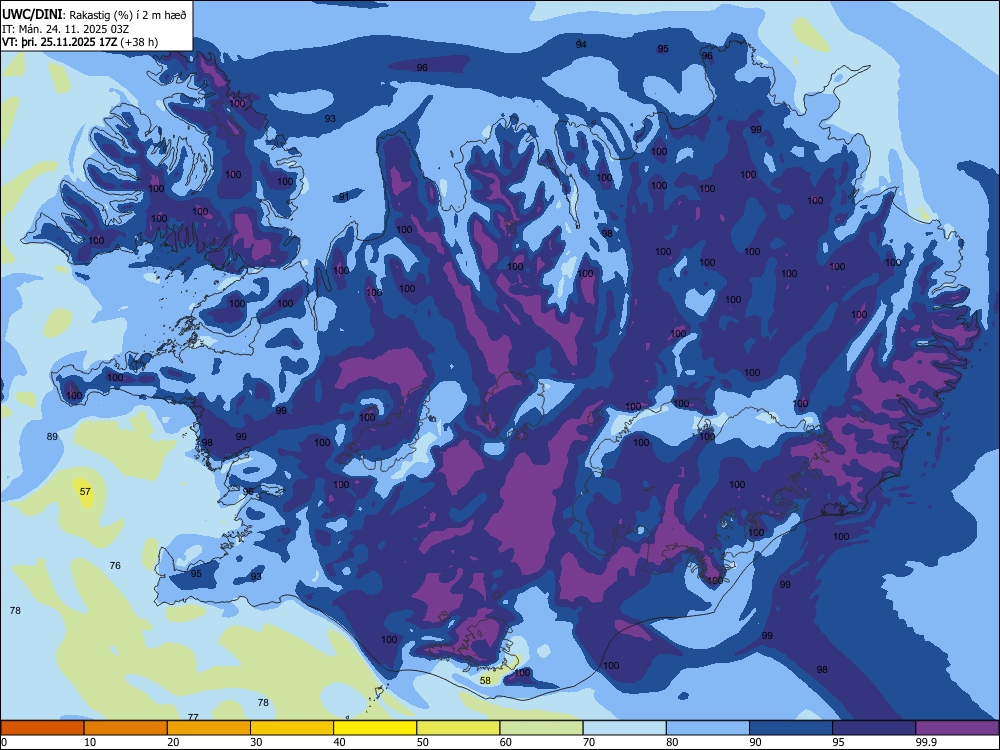The width and height of the screenshot is (1000, 750).
Task: Click the 'VT: þri. 25.11.2025 17Z (+38 h)' line
Action: 80,42
